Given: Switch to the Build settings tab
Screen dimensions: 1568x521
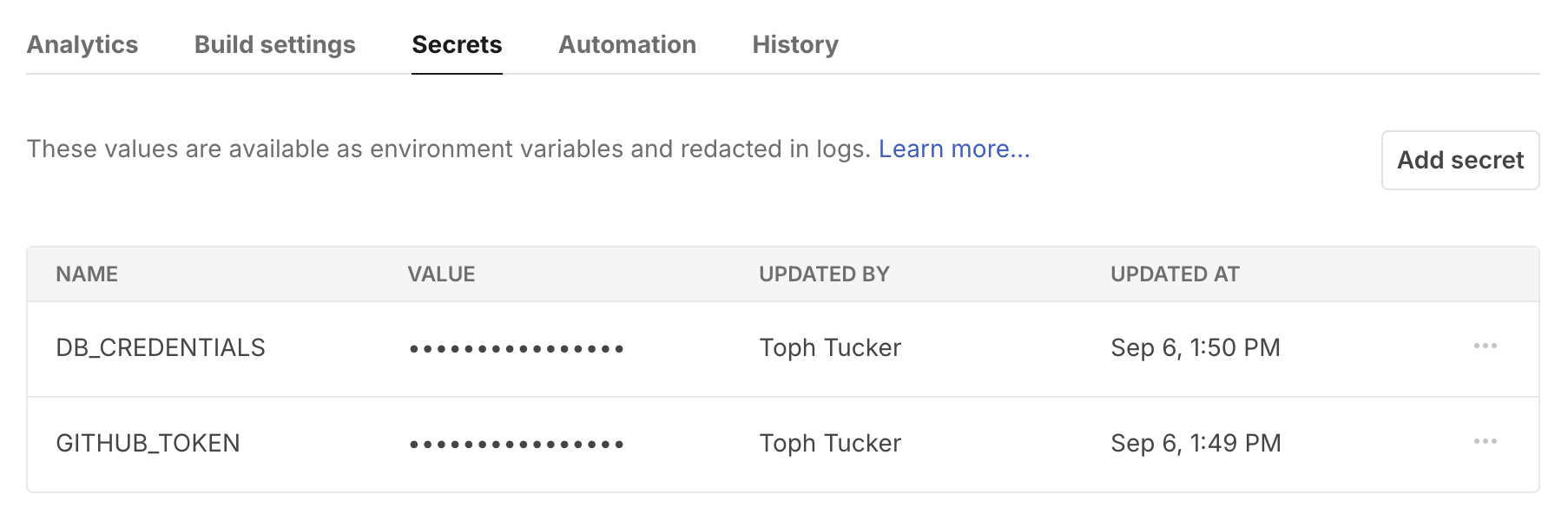Looking at the screenshot, I should pos(274,44).
